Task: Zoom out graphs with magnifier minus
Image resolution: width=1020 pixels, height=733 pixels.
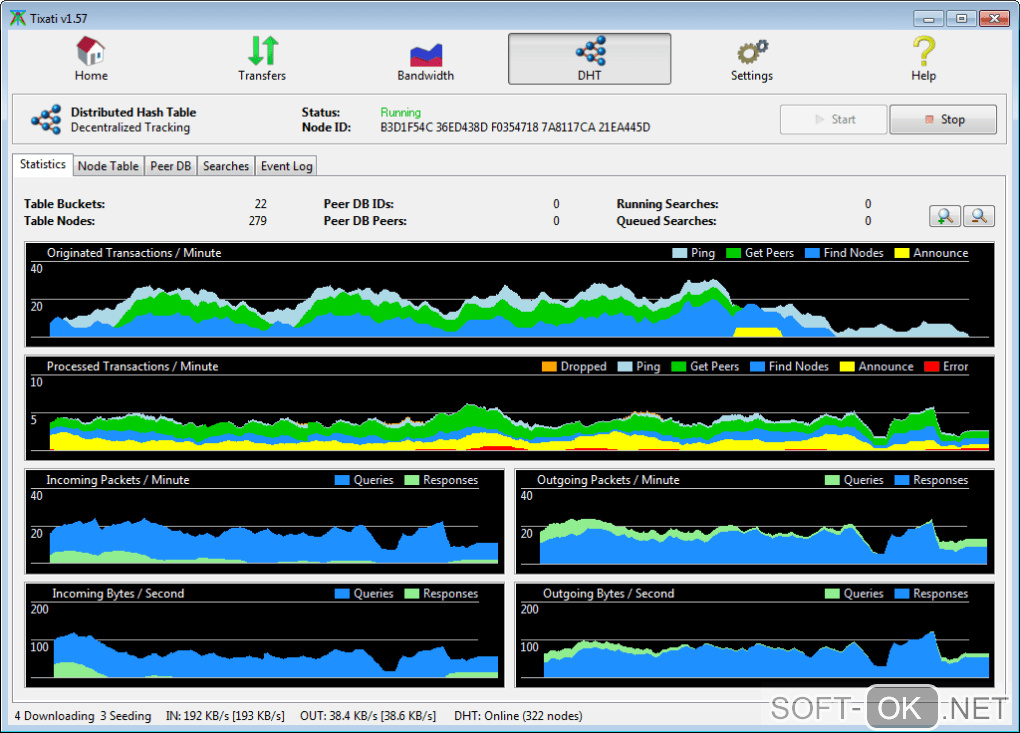Action: pyautogui.click(x=978, y=215)
